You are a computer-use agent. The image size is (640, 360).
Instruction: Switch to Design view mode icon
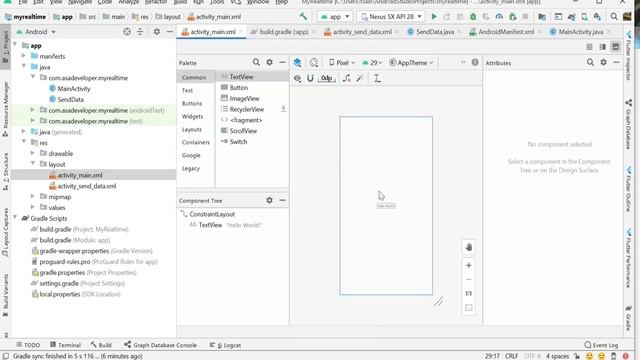point(616,47)
